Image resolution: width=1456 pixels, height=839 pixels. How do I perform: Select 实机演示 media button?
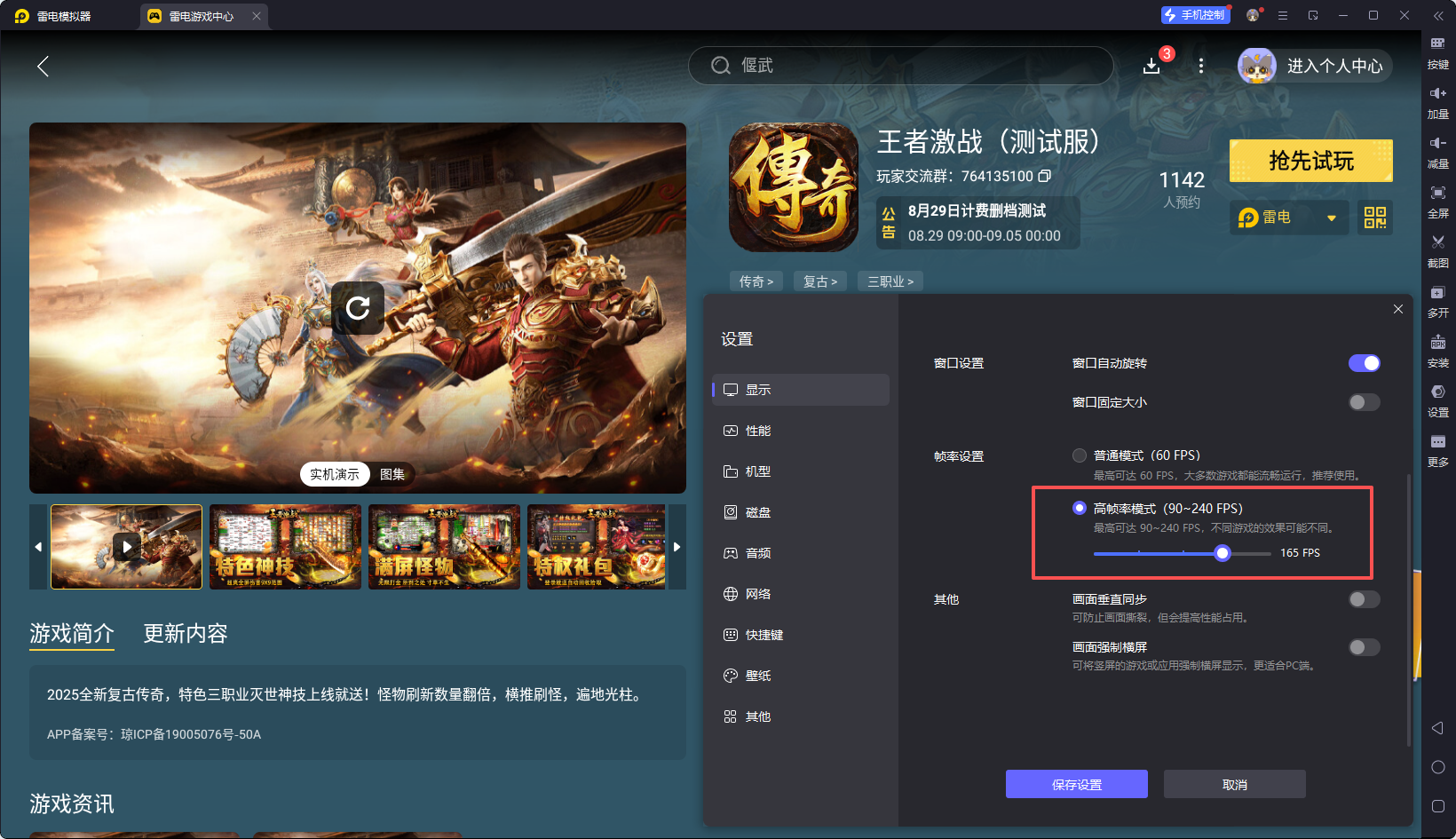click(335, 474)
